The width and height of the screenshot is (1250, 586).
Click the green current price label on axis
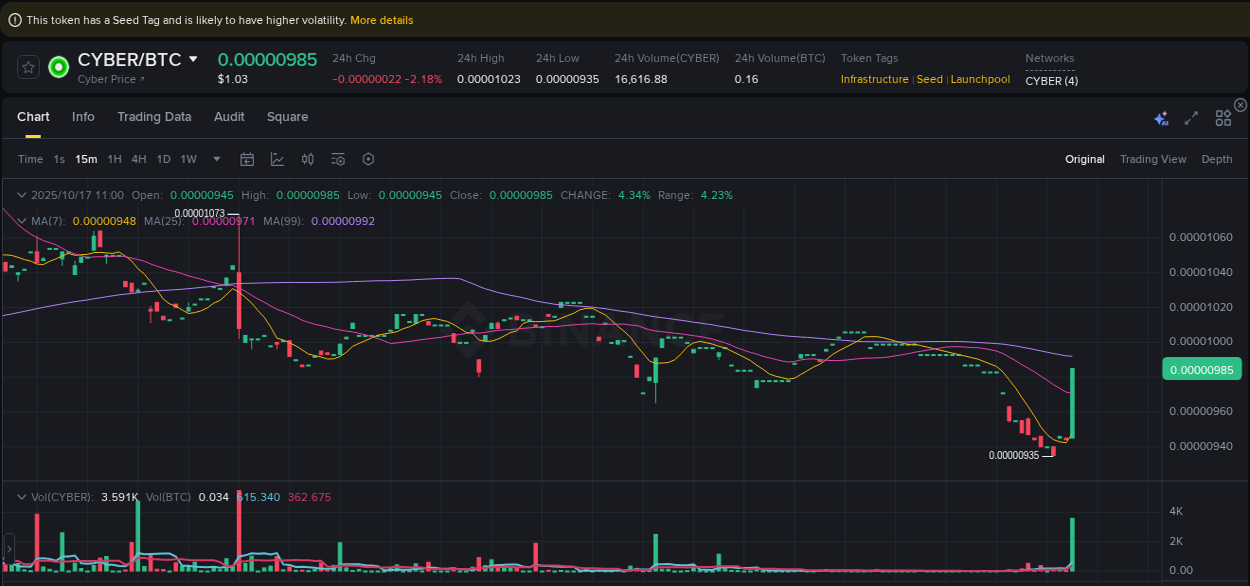(x=1202, y=369)
